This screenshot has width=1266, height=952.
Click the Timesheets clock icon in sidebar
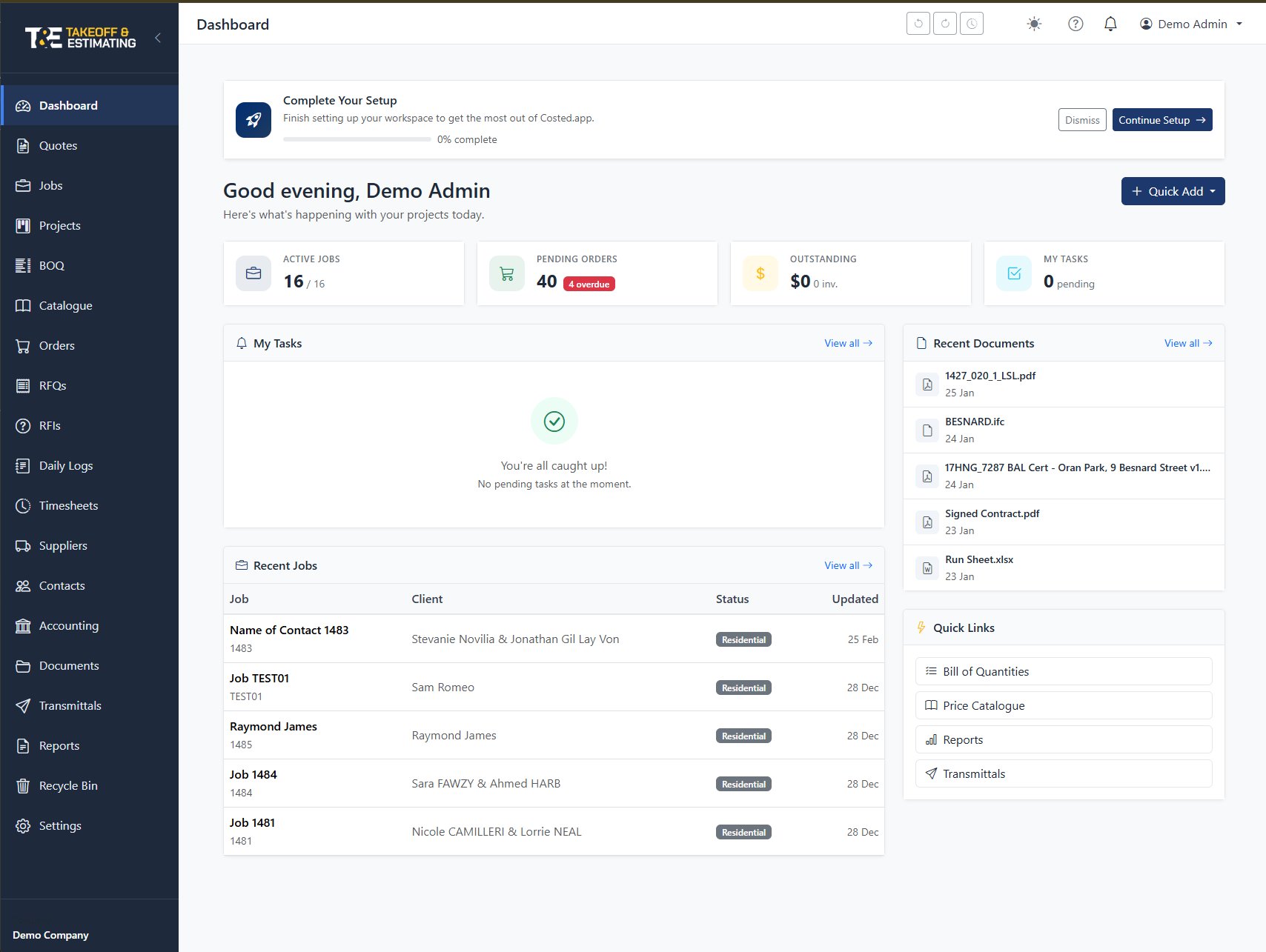point(23,506)
